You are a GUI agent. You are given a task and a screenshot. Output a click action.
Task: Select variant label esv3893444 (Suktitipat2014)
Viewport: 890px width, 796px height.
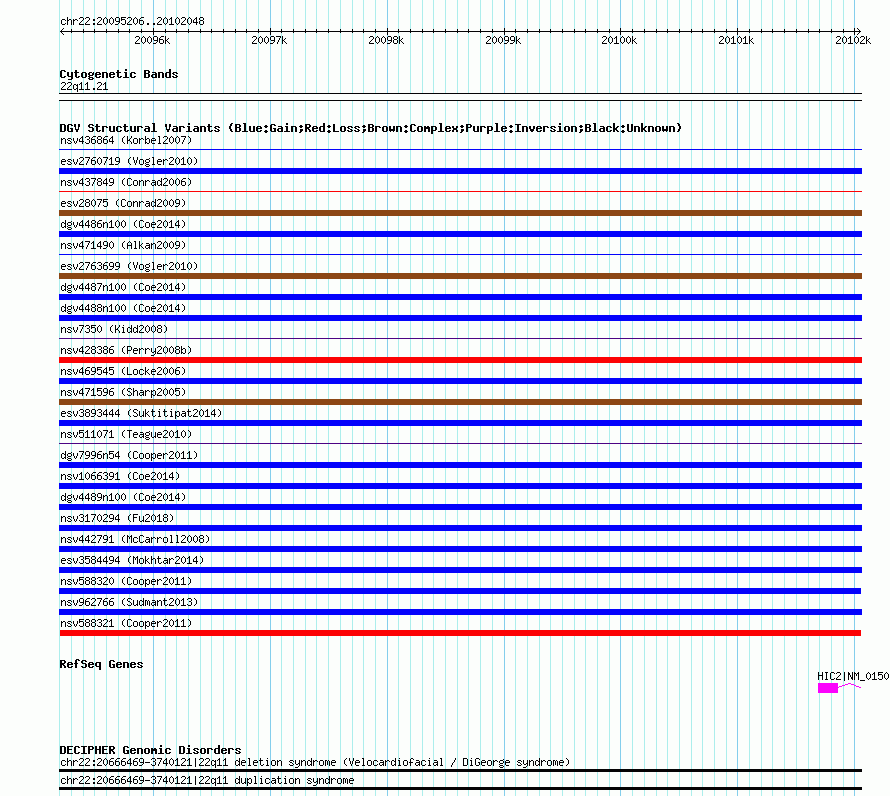[141, 413]
